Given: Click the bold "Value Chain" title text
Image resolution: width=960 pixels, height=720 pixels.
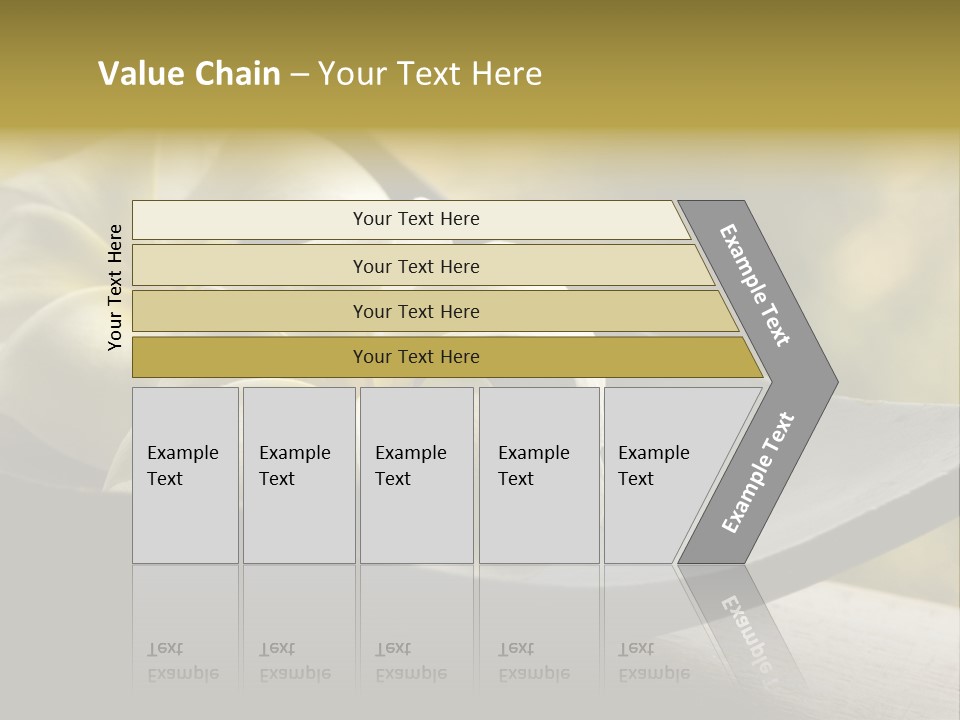Looking at the screenshot, I should click(x=189, y=74).
